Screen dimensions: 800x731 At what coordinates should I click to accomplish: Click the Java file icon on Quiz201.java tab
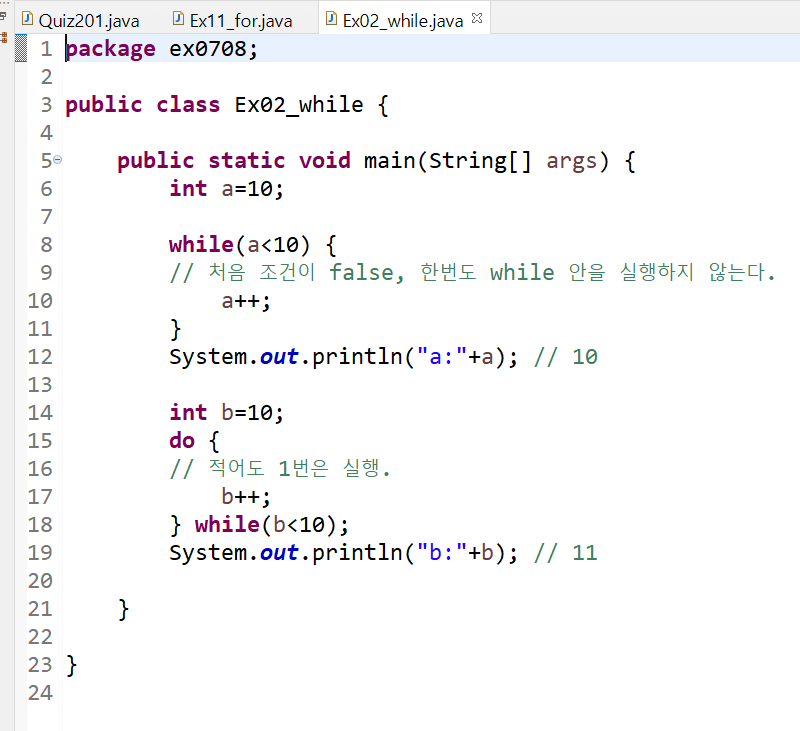(28, 19)
